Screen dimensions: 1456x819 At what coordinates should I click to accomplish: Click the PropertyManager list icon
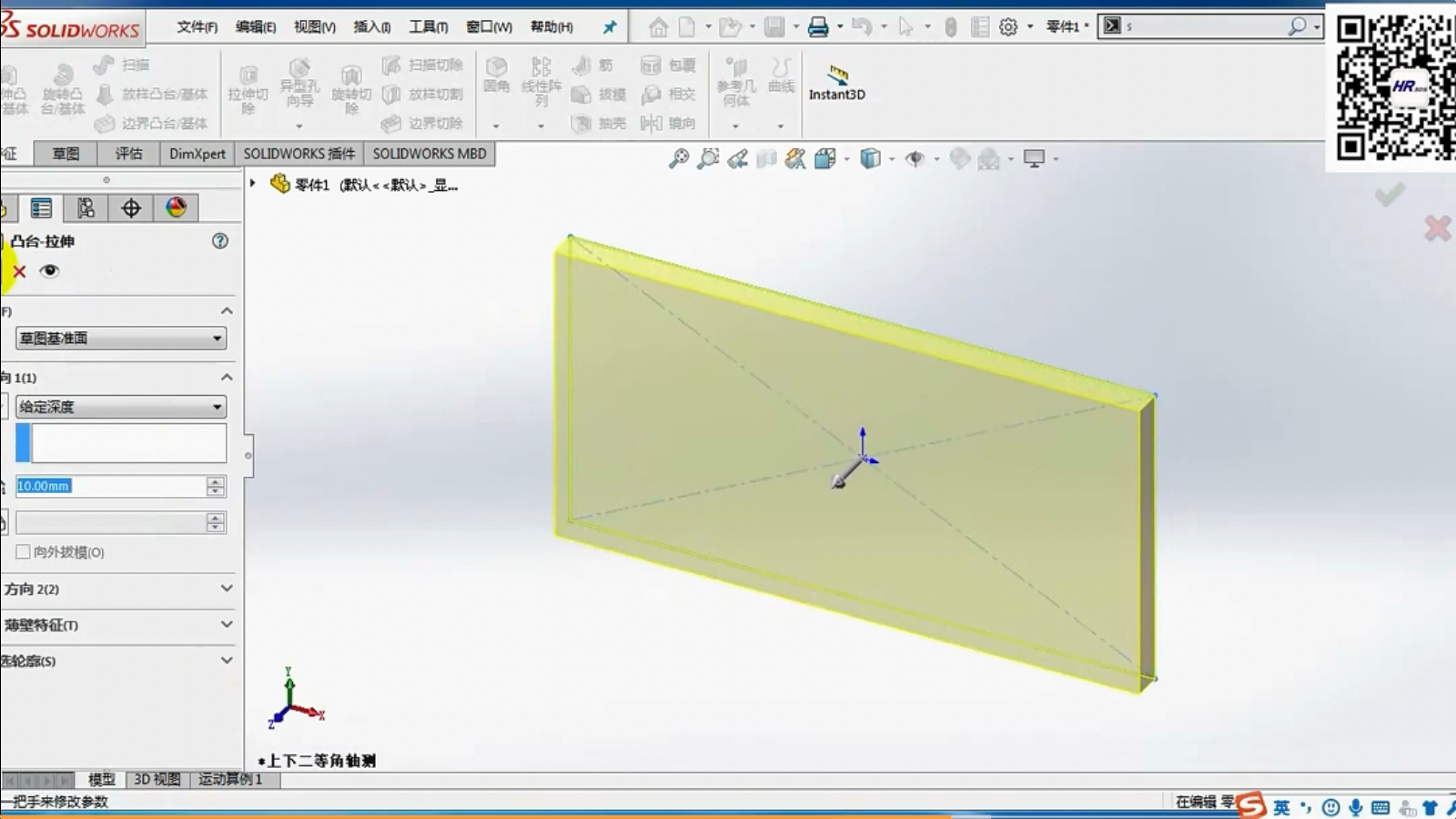click(41, 208)
